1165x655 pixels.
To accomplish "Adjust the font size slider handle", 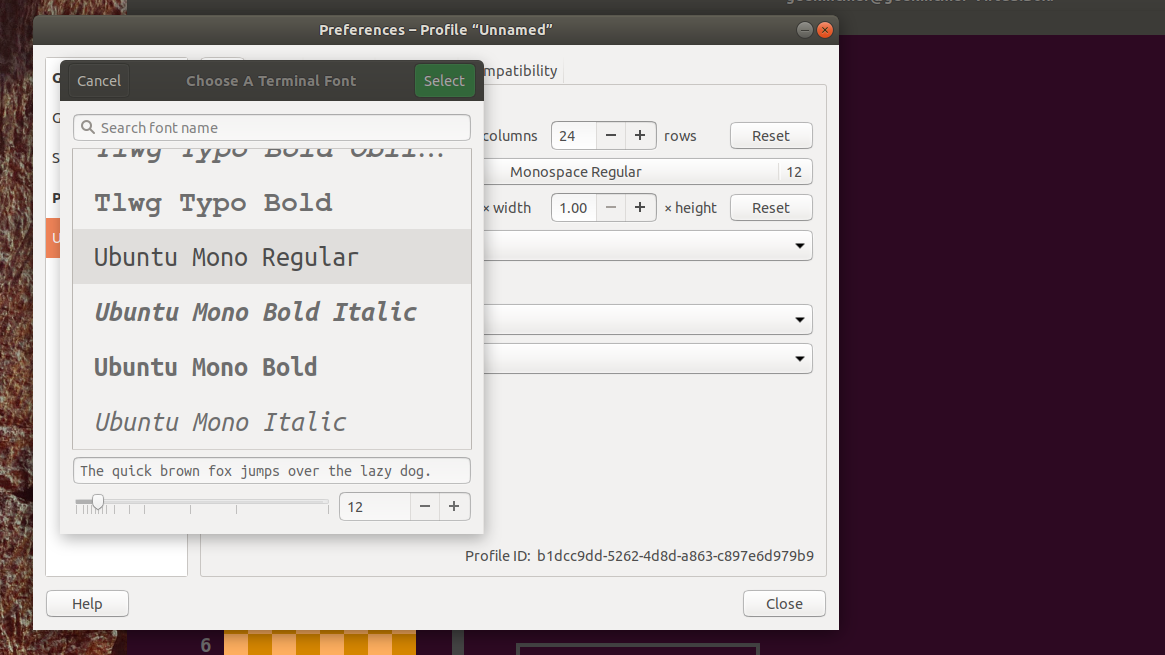I will click(97, 500).
